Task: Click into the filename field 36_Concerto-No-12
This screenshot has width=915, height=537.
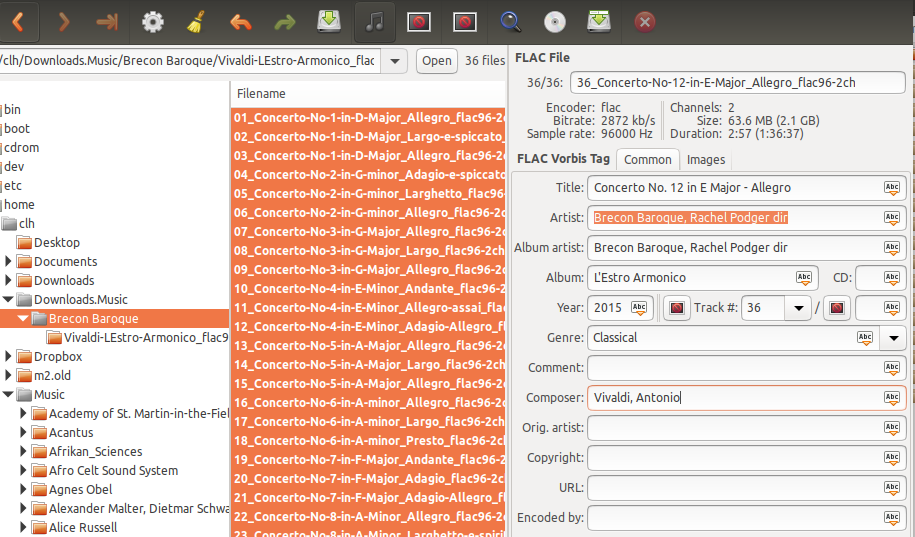Action: pos(738,82)
